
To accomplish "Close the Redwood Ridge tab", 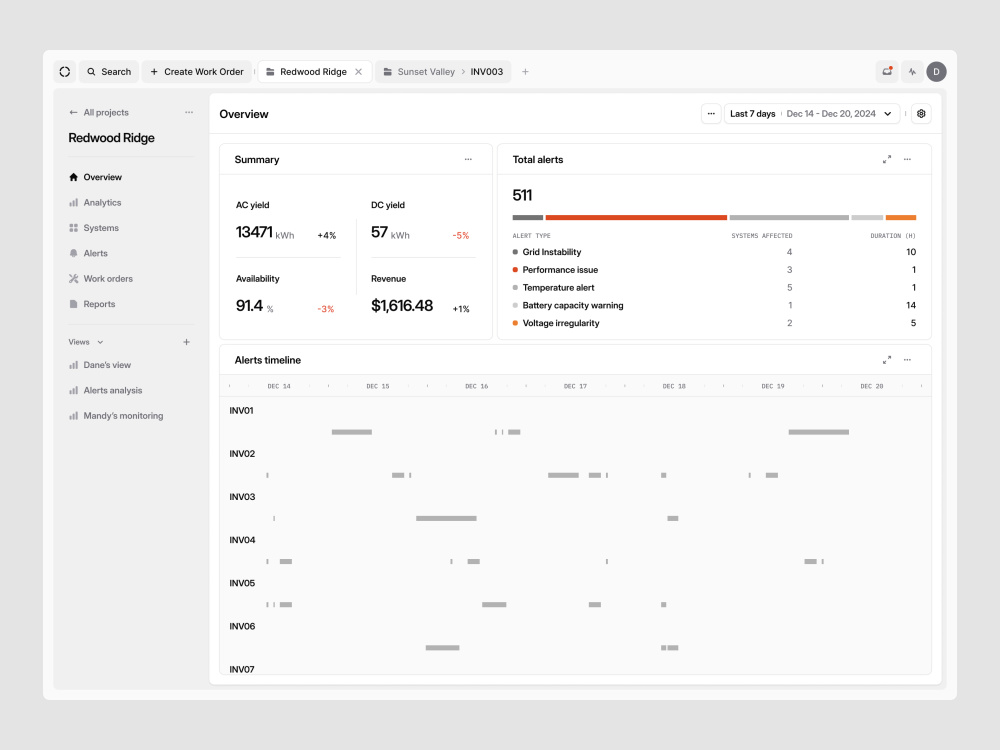I will click(358, 71).
